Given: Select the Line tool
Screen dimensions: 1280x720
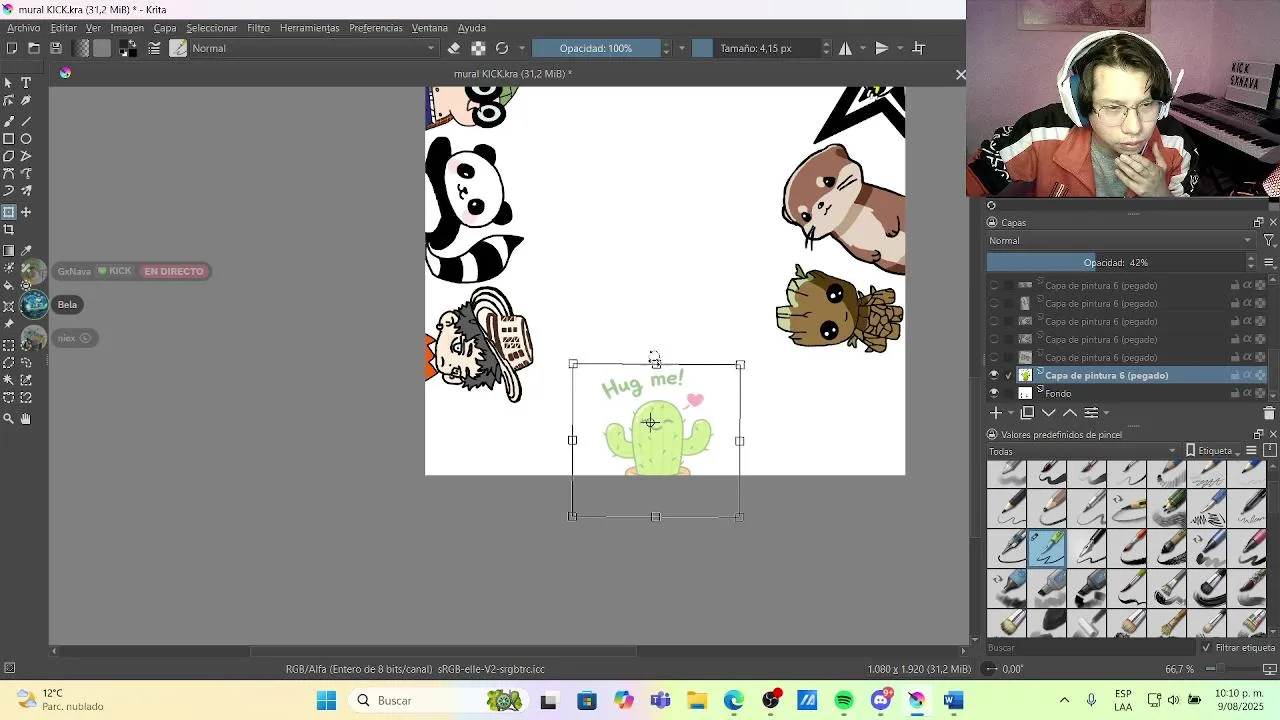Looking at the screenshot, I should point(26,120).
